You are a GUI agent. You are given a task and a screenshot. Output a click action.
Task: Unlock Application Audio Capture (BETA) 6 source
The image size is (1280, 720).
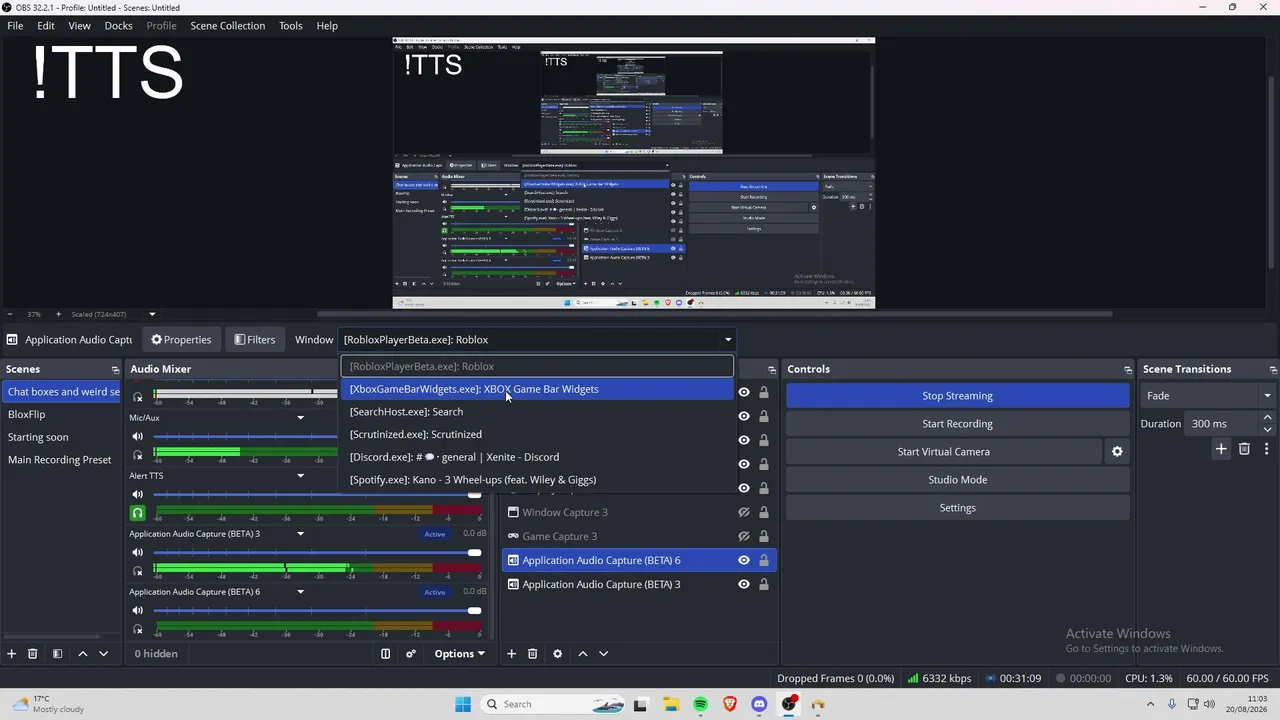(x=764, y=560)
